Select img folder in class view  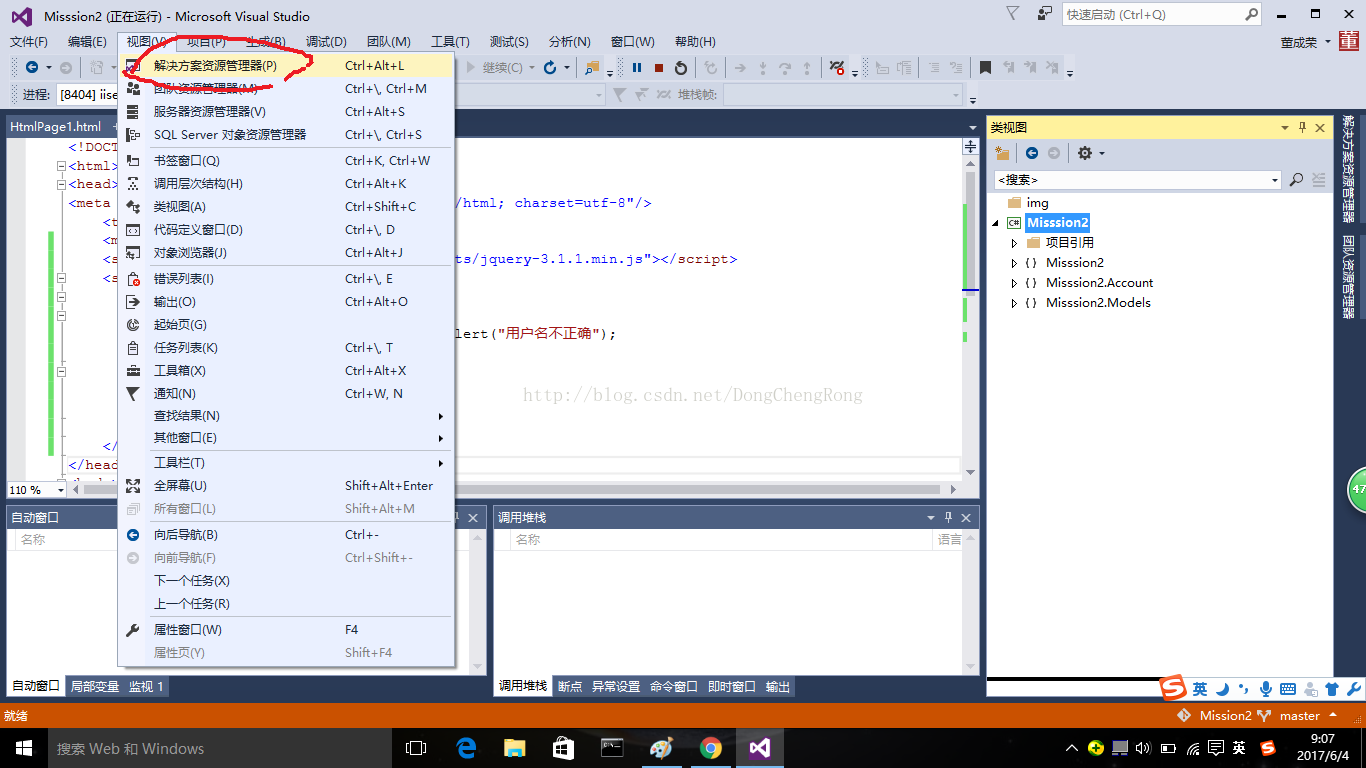(1037, 203)
